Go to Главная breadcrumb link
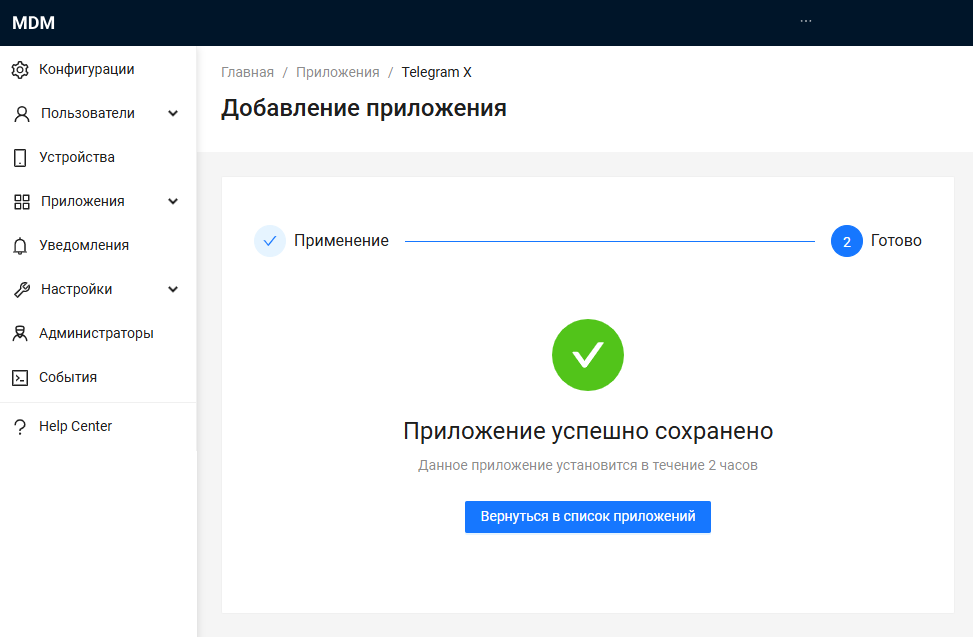The image size is (973, 637). coord(247,72)
